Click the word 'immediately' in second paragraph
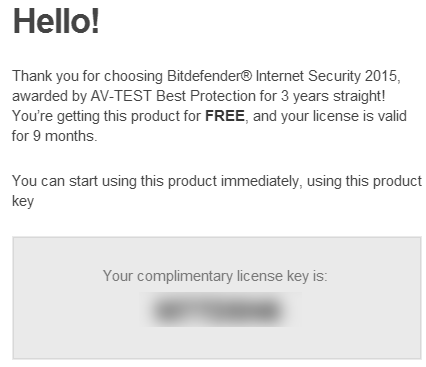 (x=260, y=181)
